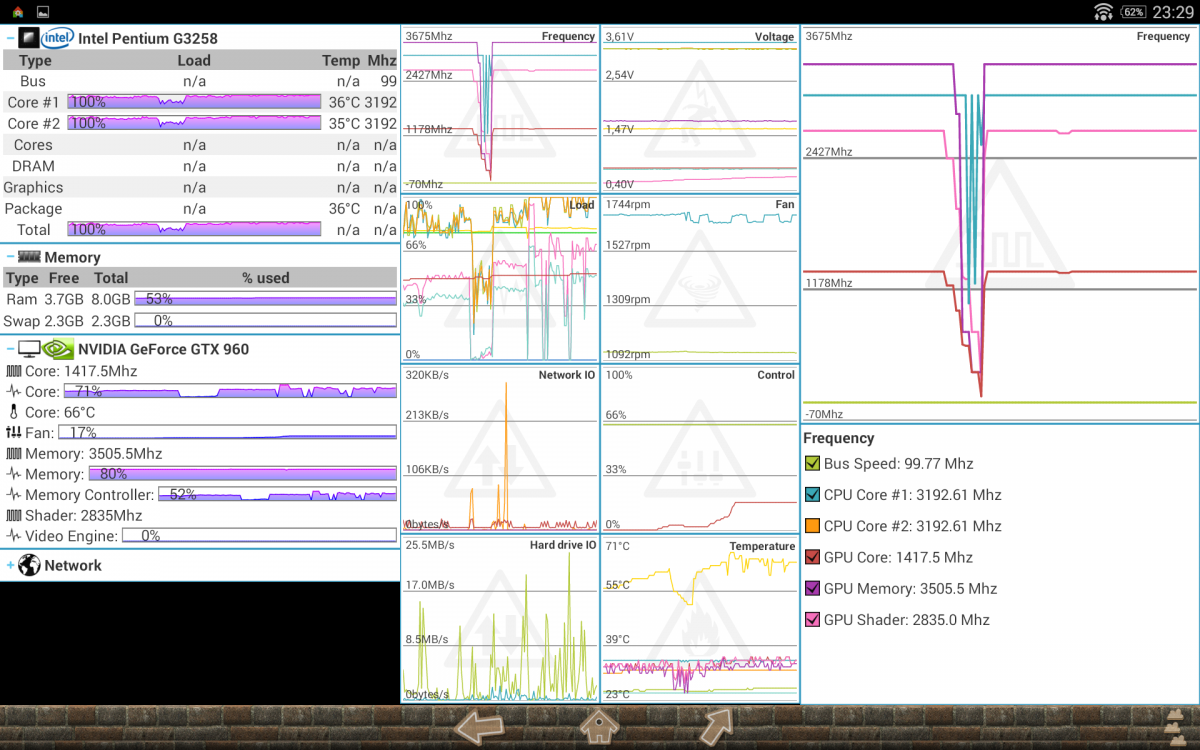Expand the Network section
This screenshot has height=750, width=1200.
point(10,565)
